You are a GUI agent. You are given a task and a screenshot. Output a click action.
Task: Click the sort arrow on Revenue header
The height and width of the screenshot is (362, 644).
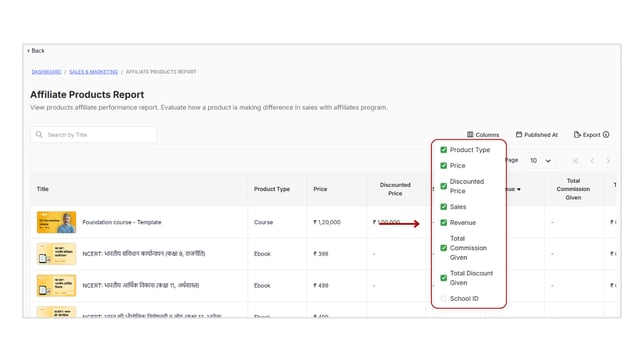pyautogui.click(x=519, y=189)
